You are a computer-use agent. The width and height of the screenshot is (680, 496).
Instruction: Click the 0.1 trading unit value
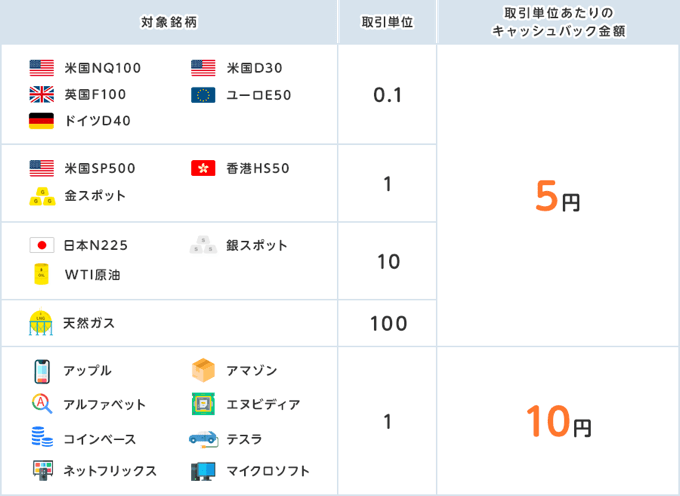point(387,95)
